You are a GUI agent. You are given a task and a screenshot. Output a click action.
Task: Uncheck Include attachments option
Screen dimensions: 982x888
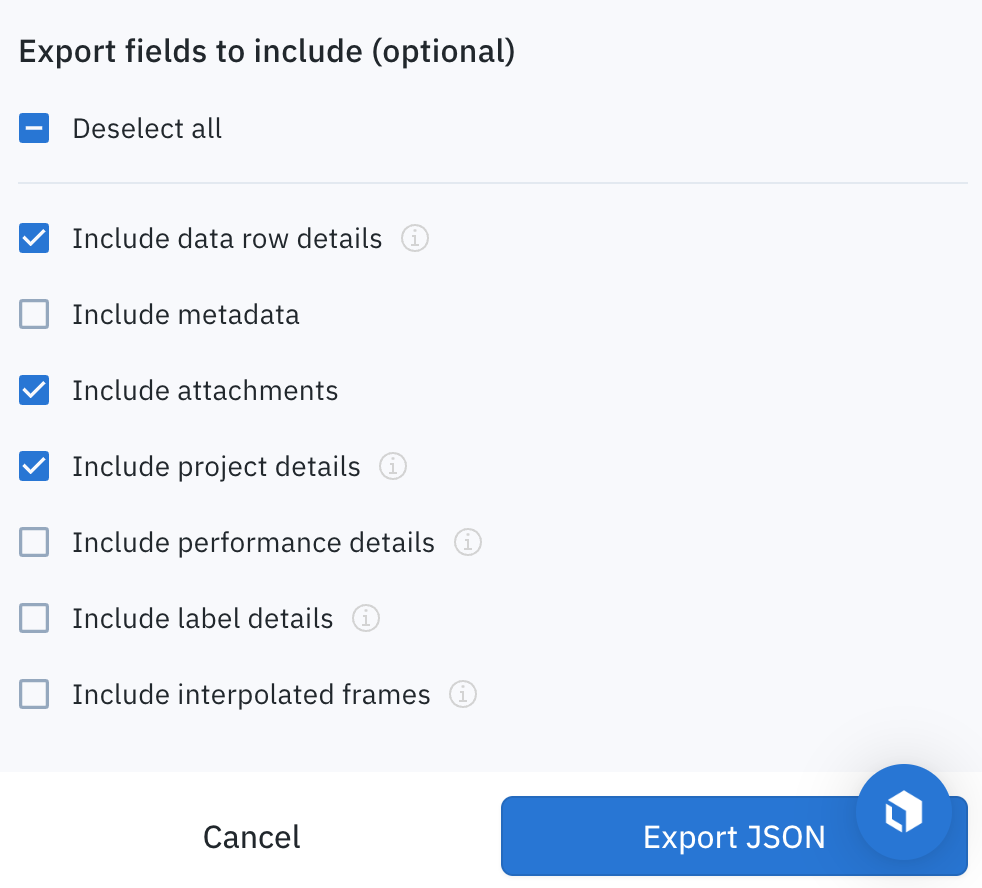[34, 390]
